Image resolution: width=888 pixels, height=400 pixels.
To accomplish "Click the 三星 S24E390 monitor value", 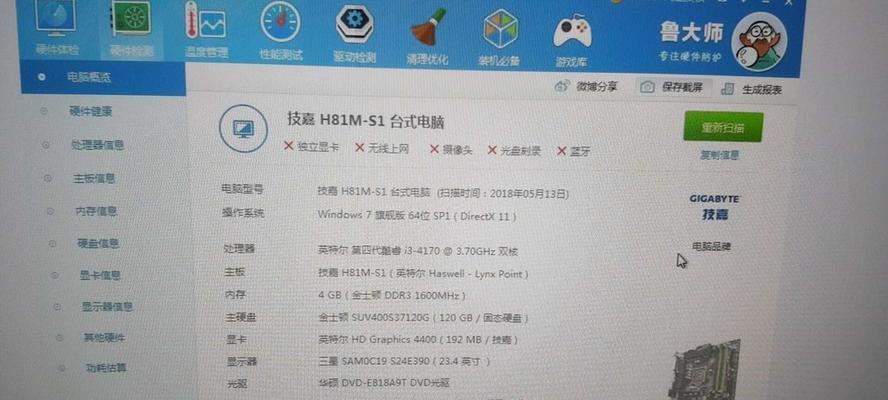I will [403, 361].
